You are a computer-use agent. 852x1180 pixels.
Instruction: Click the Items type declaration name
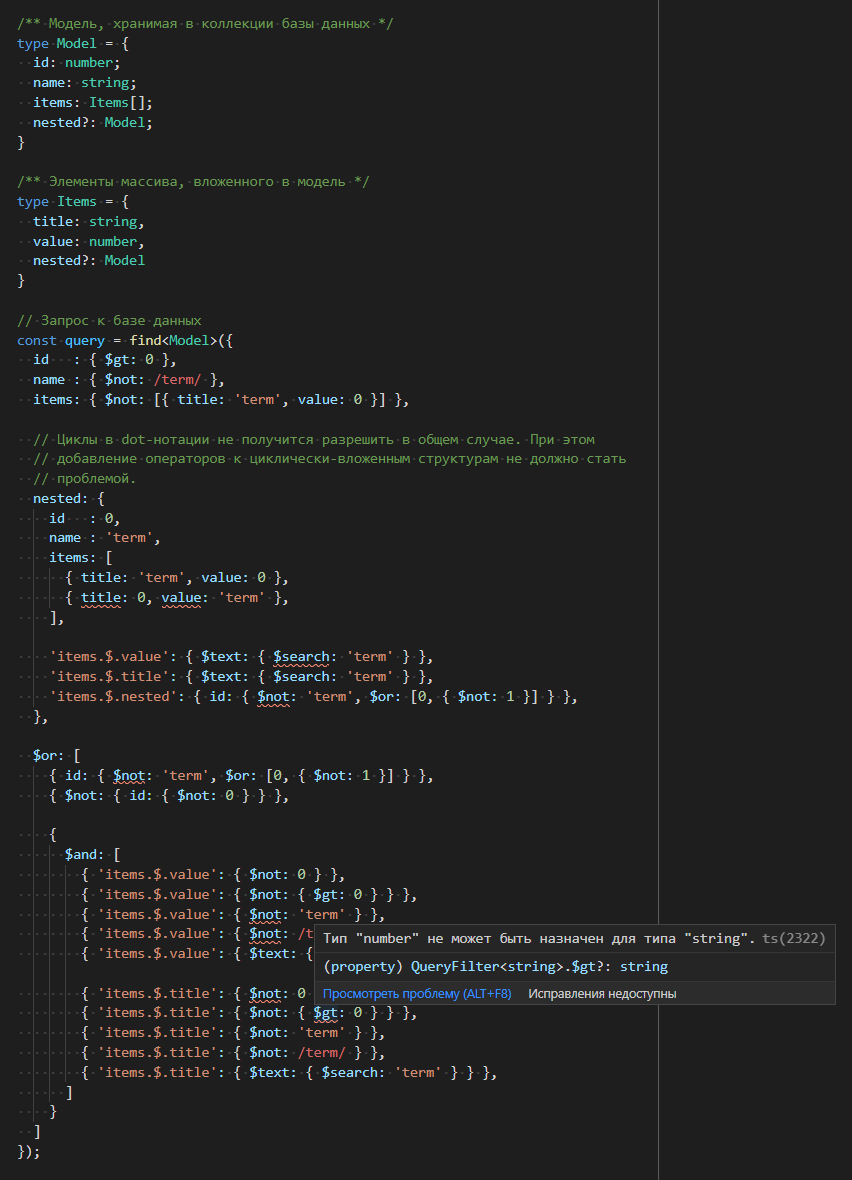tap(77, 202)
